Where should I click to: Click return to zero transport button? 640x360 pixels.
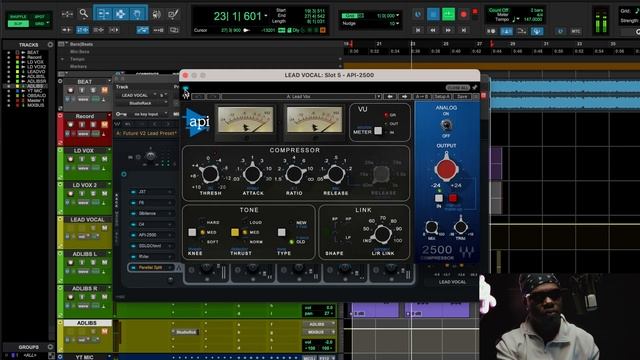tap(418, 30)
